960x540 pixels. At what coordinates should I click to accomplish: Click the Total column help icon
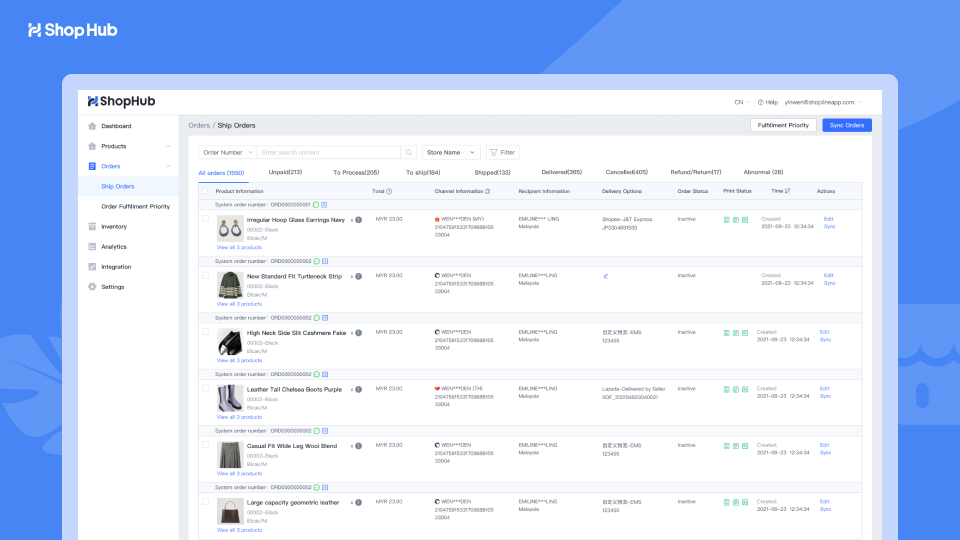click(x=389, y=191)
